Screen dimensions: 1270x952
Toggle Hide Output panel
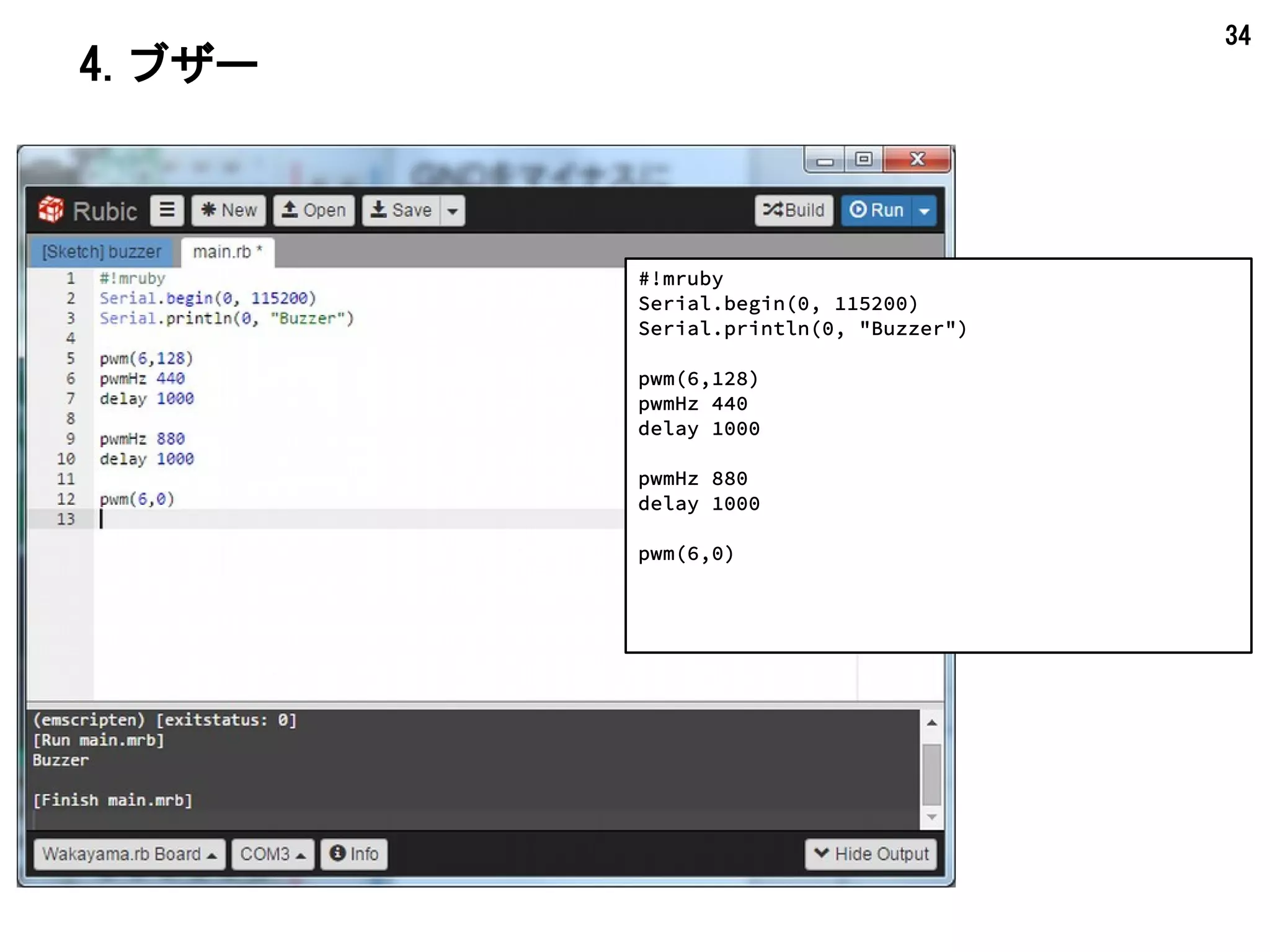click(871, 854)
